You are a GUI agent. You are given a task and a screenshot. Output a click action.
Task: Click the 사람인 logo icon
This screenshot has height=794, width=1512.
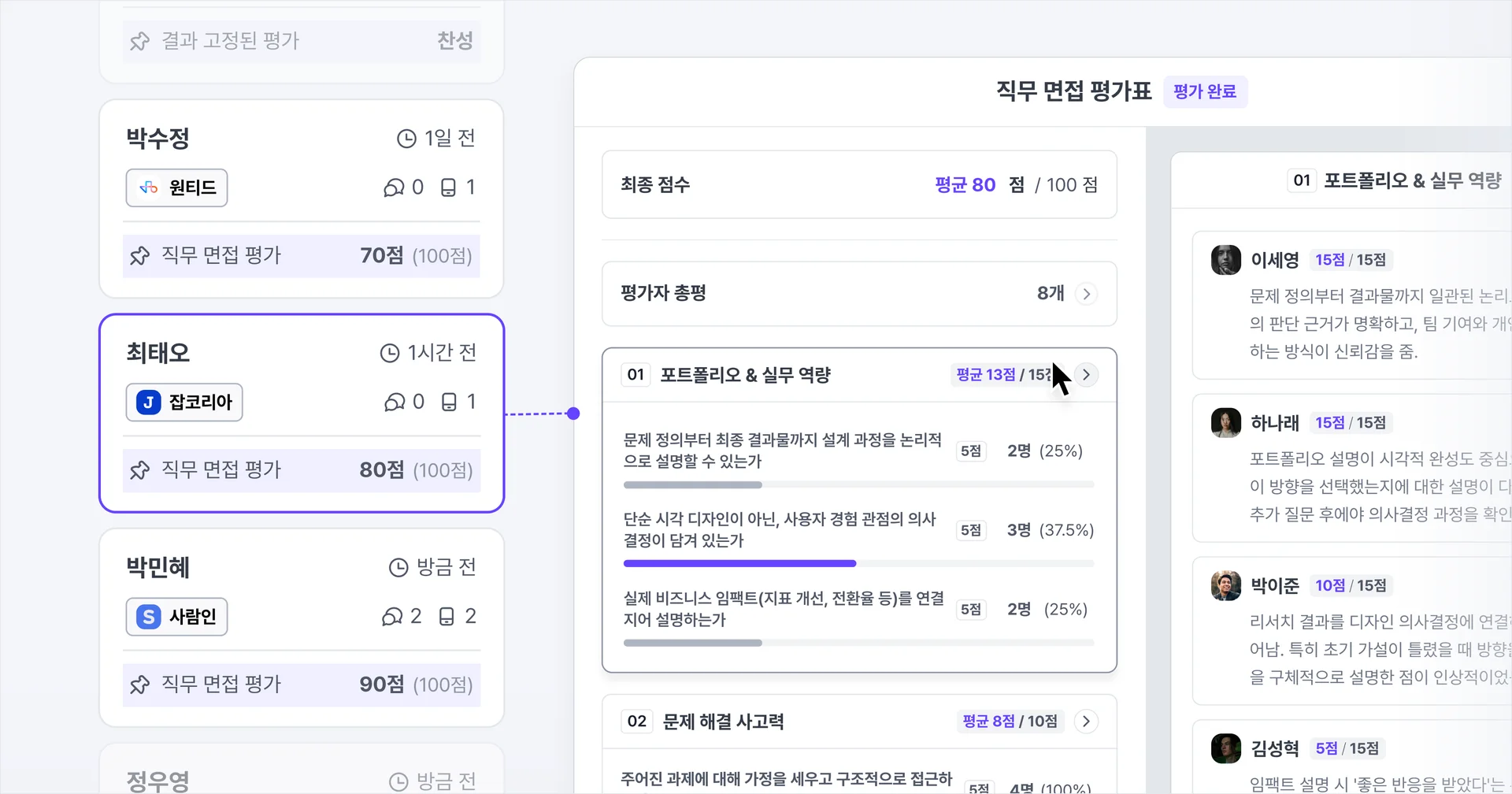tap(149, 617)
